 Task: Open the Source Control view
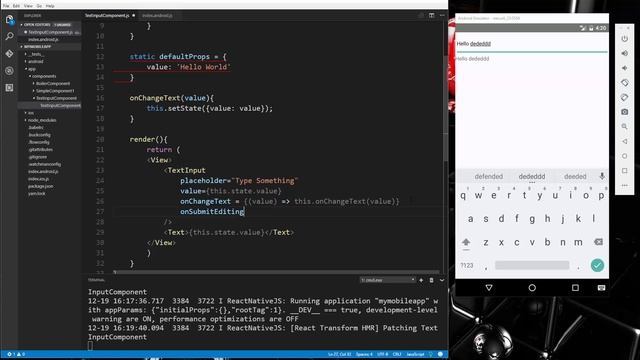point(9,53)
